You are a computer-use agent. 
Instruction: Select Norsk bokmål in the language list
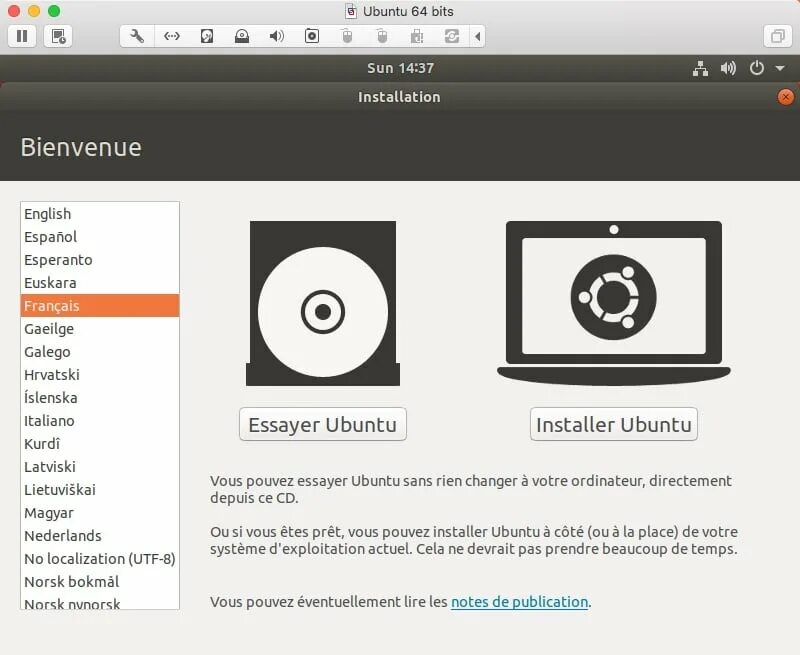pyautogui.click(x=100, y=582)
